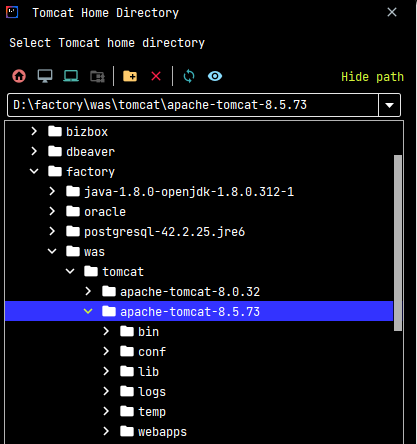Viewport: 417px width, 444px height.
Task: Click the tree's vertical scrollbar thumb
Action: click(398, 243)
